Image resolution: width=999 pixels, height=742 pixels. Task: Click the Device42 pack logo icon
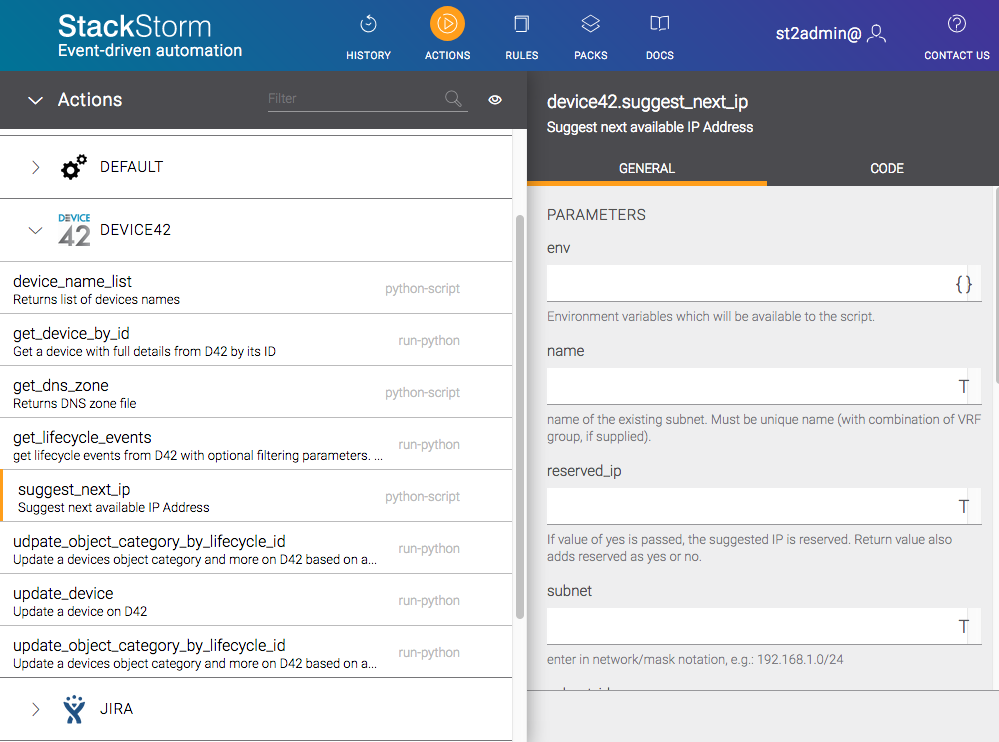click(x=75, y=230)
